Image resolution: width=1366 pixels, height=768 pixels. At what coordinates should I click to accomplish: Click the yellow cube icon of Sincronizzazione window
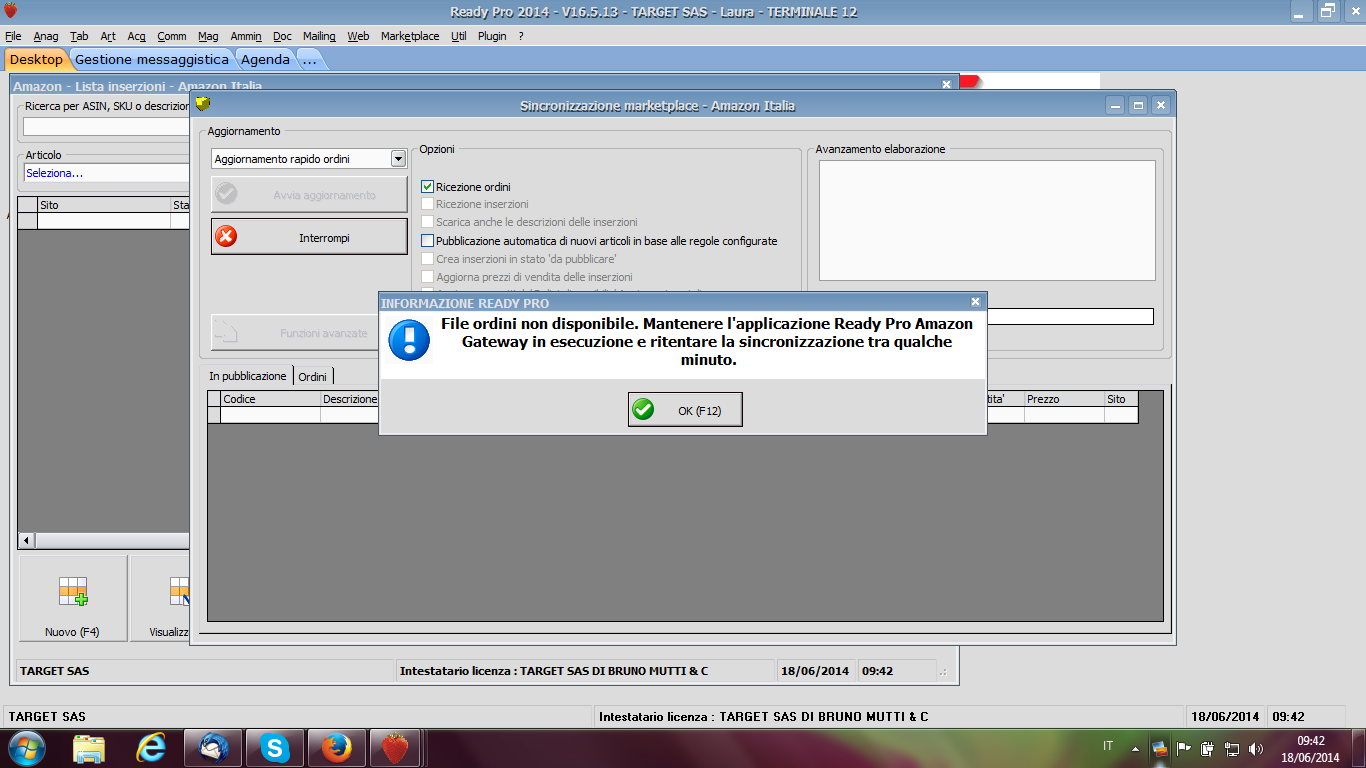point(203,103)
